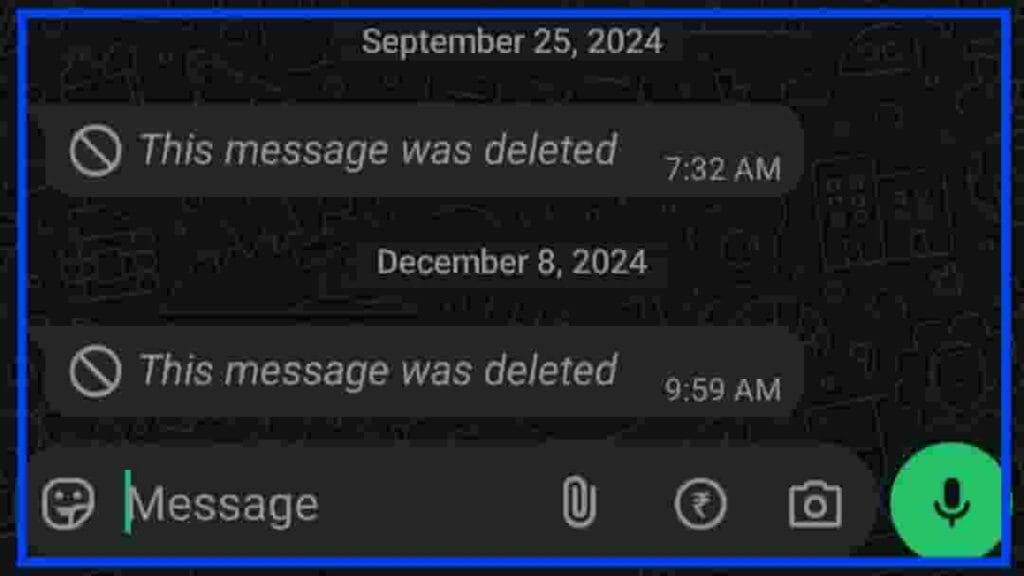The width and height of the screenshot is (1024, 576).
Task: Select deleted message text sent at 9:59 AM
Action: point(378,371)
